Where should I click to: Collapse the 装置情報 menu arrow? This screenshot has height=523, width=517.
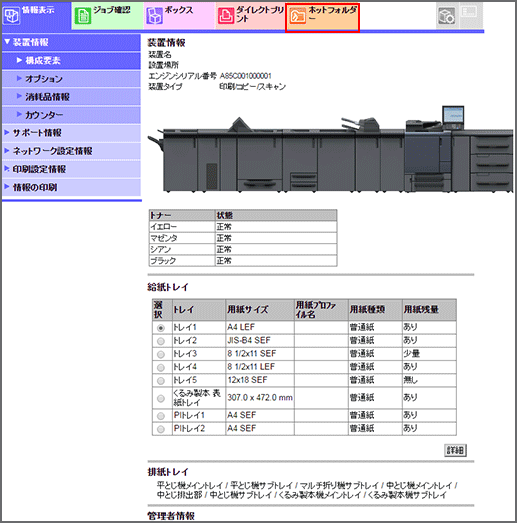point(7,42)
